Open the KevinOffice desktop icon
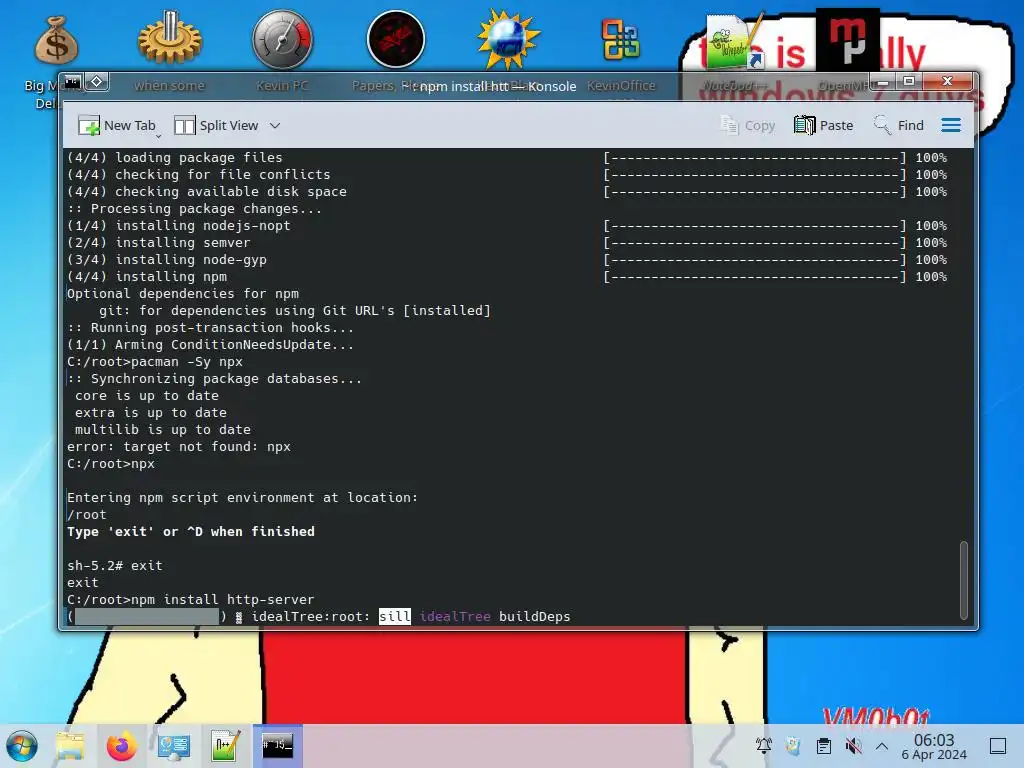Screen dimensions: 1024x768 [x=621, y=39]
